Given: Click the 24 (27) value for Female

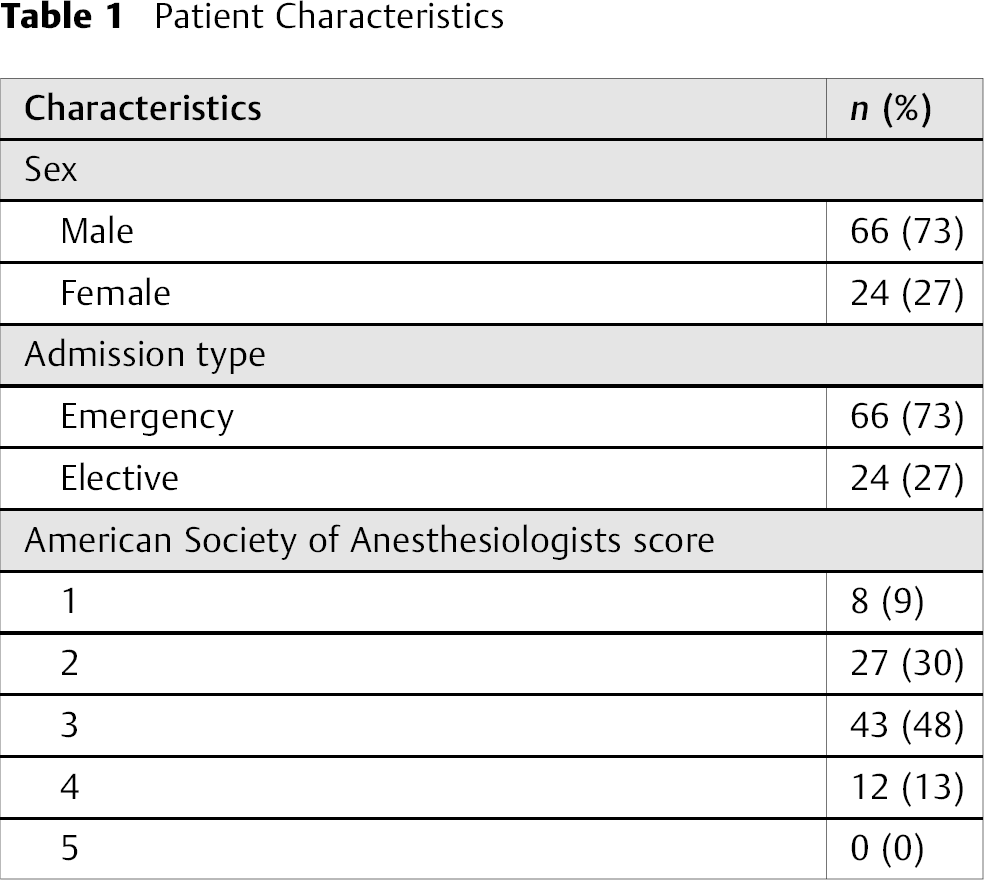Looking at the screenshot, I should coord(907,293).
